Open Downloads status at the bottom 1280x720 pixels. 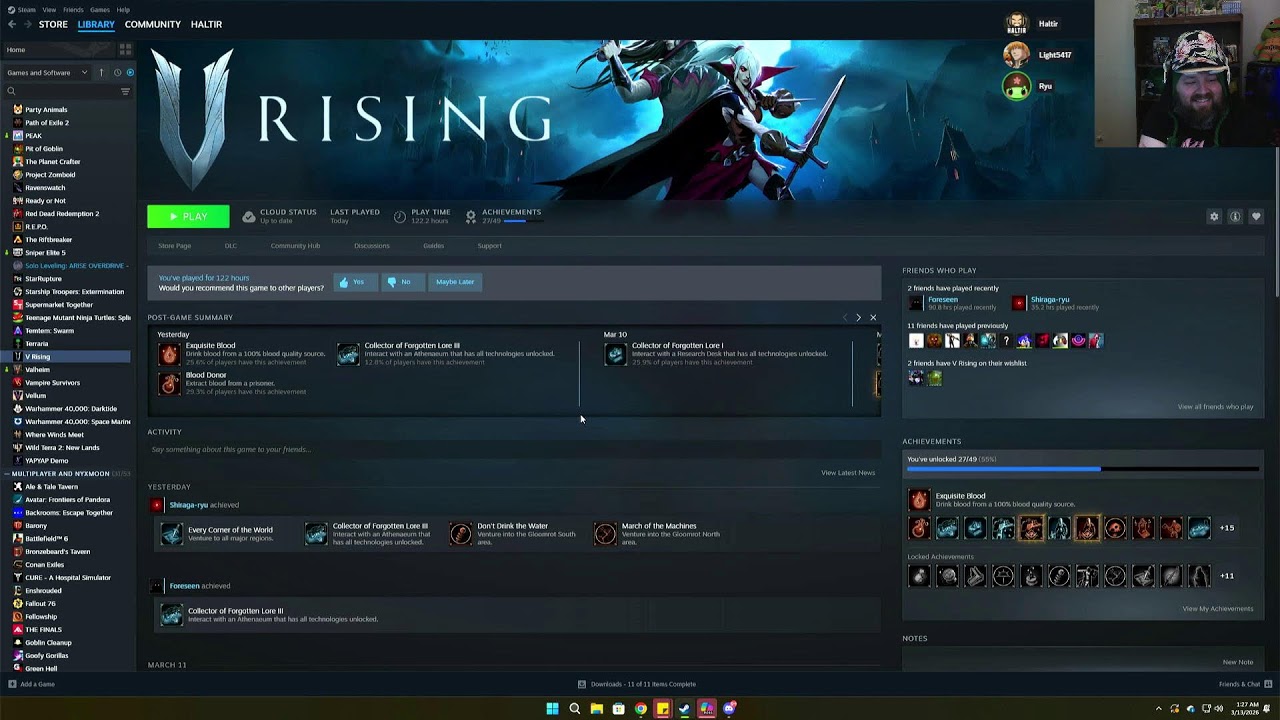click(637, 684)
